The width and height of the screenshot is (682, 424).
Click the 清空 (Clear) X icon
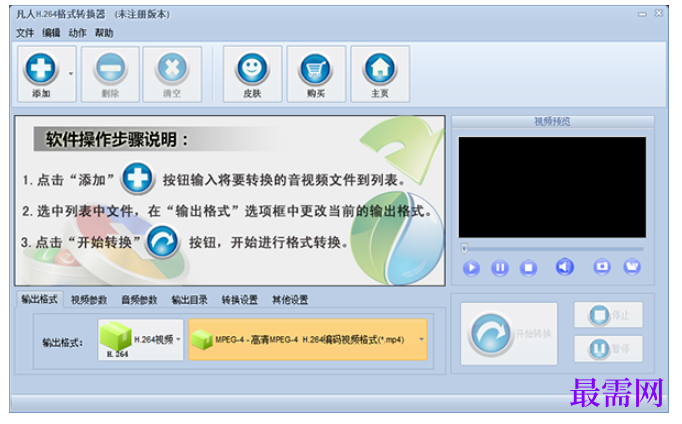(x=172, y=69)
